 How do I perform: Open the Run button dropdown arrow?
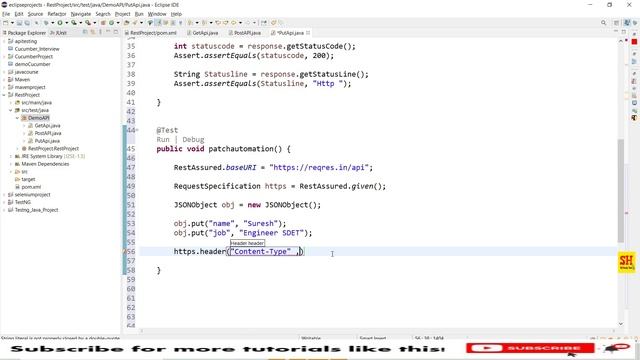pyautogui.click(x=66, y=23)
